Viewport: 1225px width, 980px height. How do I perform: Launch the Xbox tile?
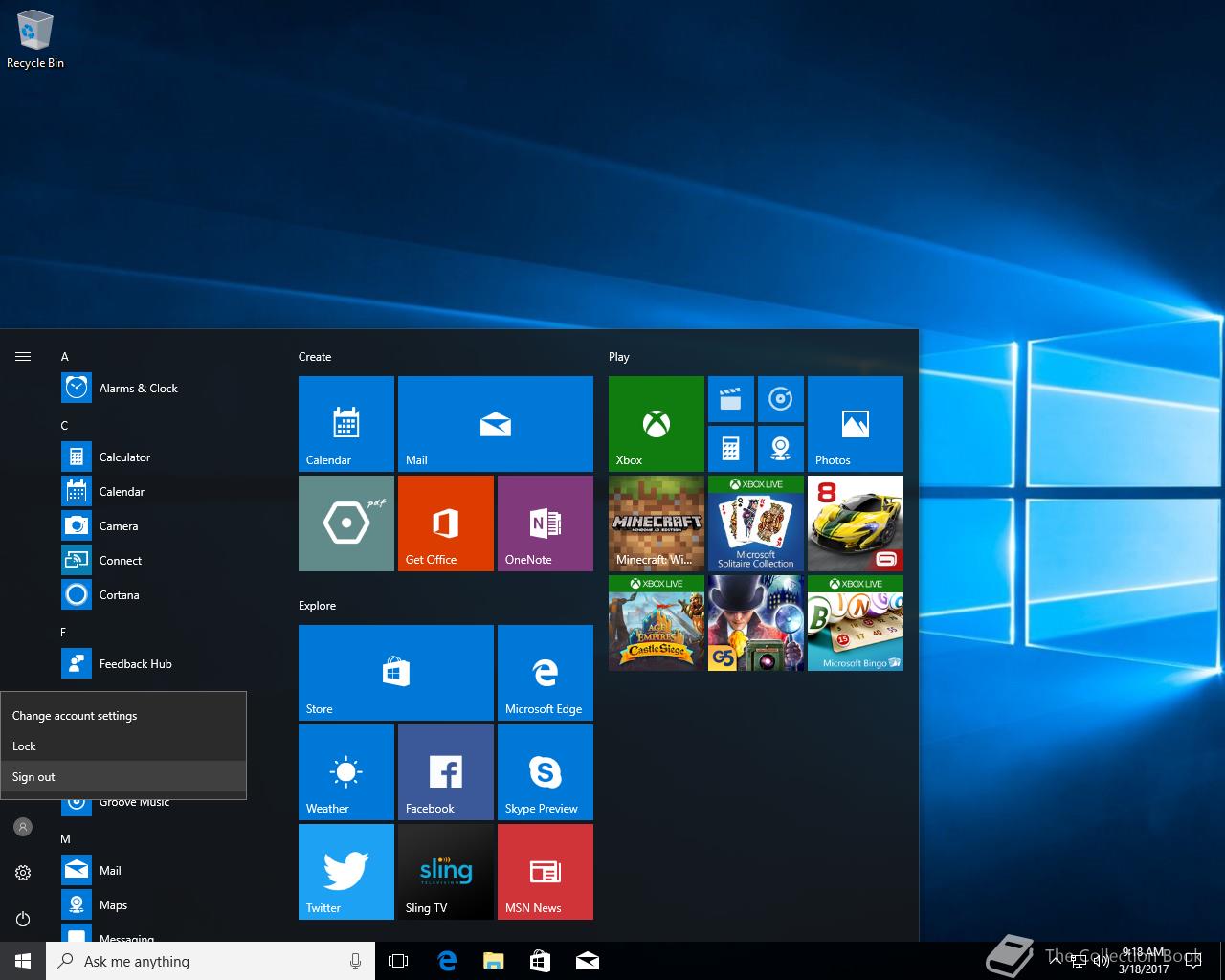657,424
